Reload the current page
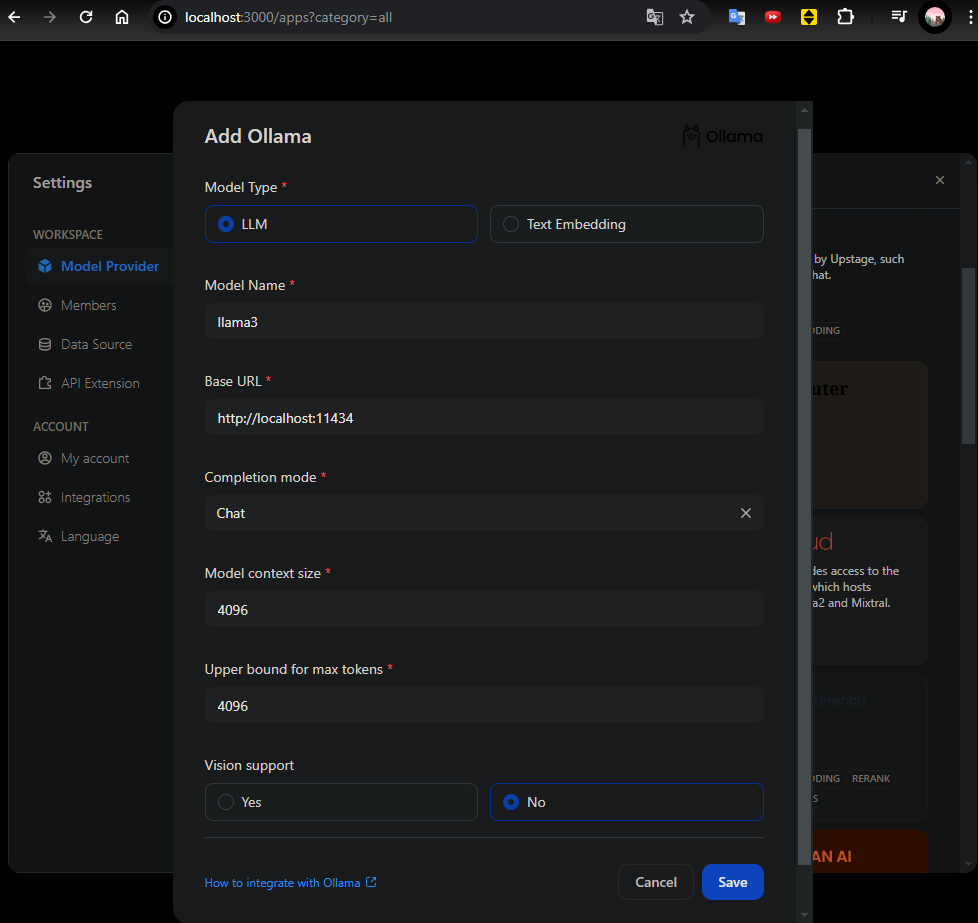Image resolution: width=978 pixels, height=923 pixels. [86, 17]
